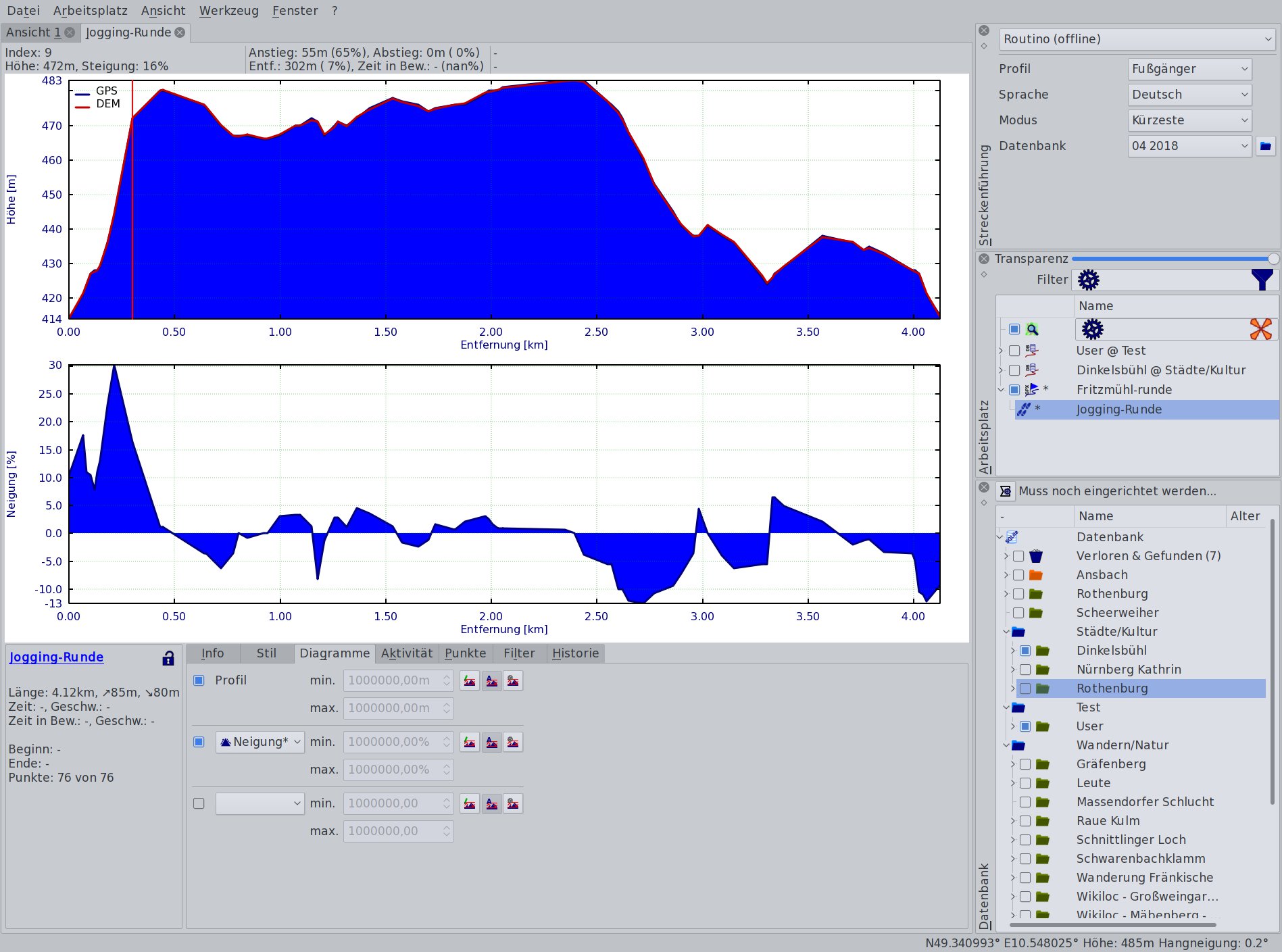1282x952 pixels.
Task: Open the gear settings icon in the Filter field
Action: click(x=1088, y=279)
